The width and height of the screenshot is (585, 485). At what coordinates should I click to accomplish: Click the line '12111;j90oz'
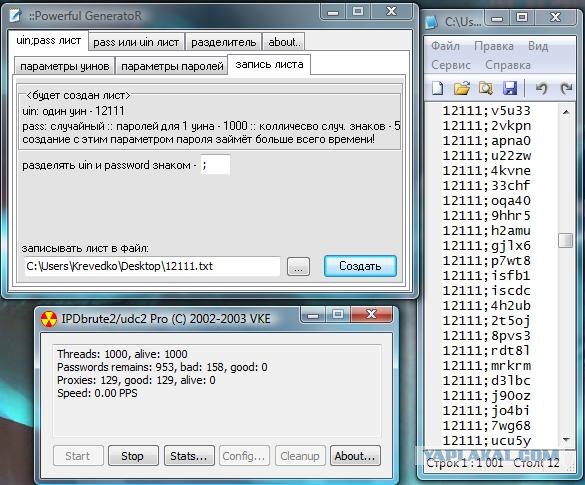487,395
